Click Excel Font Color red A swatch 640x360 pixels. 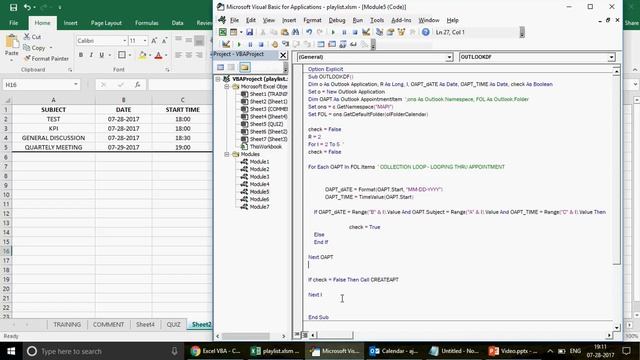[x=159, y=55]
